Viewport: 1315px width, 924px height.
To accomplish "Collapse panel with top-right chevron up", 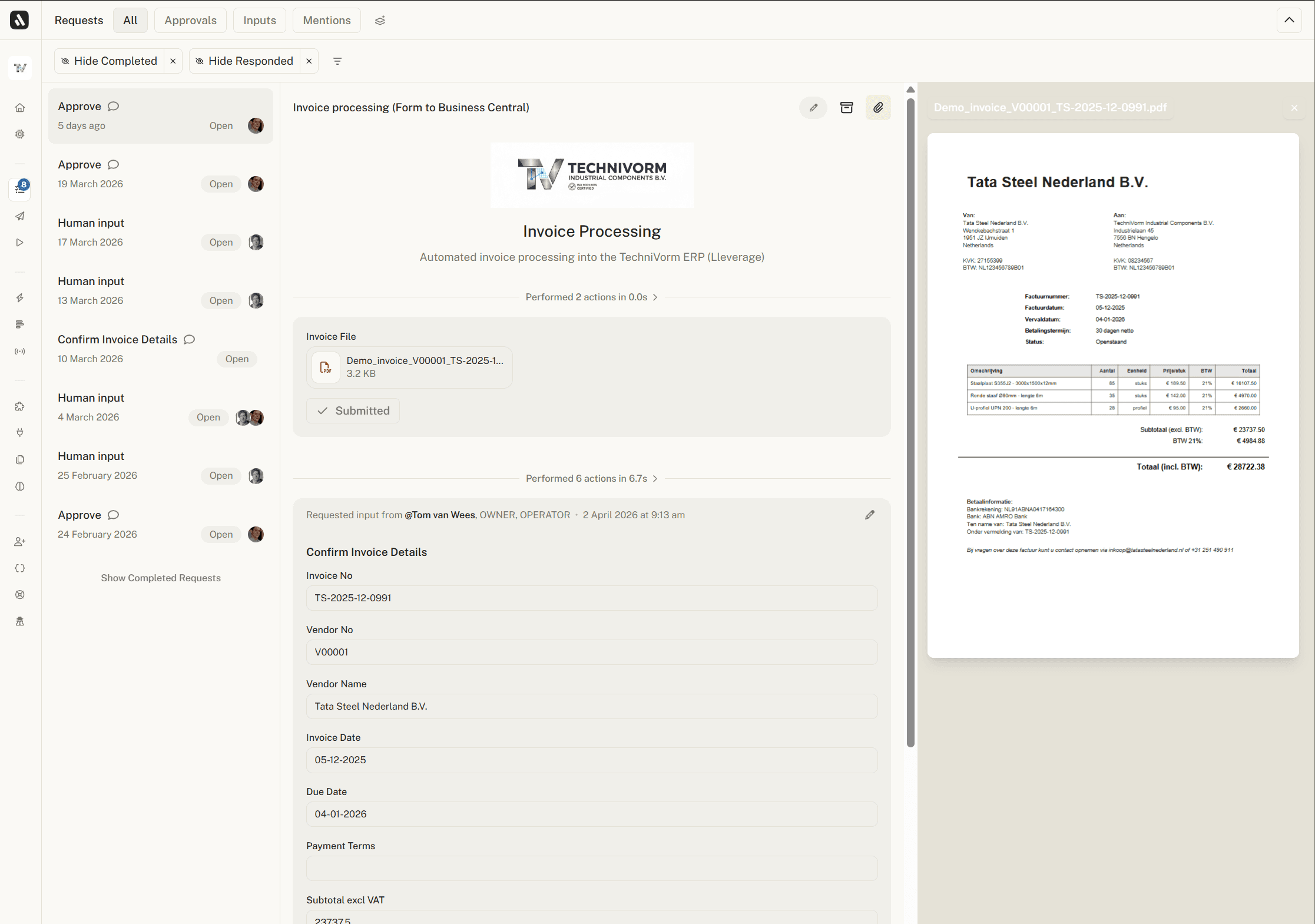I will pos(1289,20).
